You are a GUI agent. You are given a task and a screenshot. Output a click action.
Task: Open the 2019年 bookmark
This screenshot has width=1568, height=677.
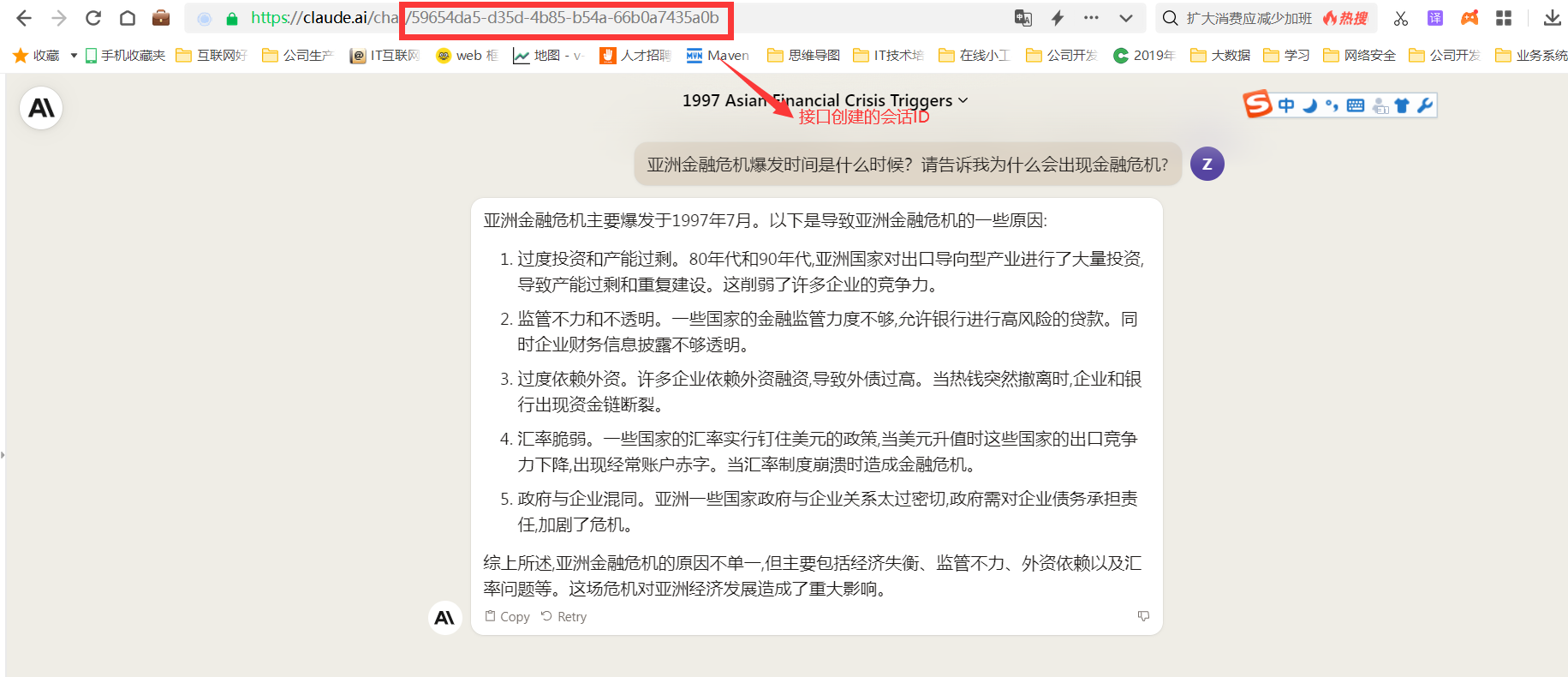pyautogui.click(x=1144, y=56)
